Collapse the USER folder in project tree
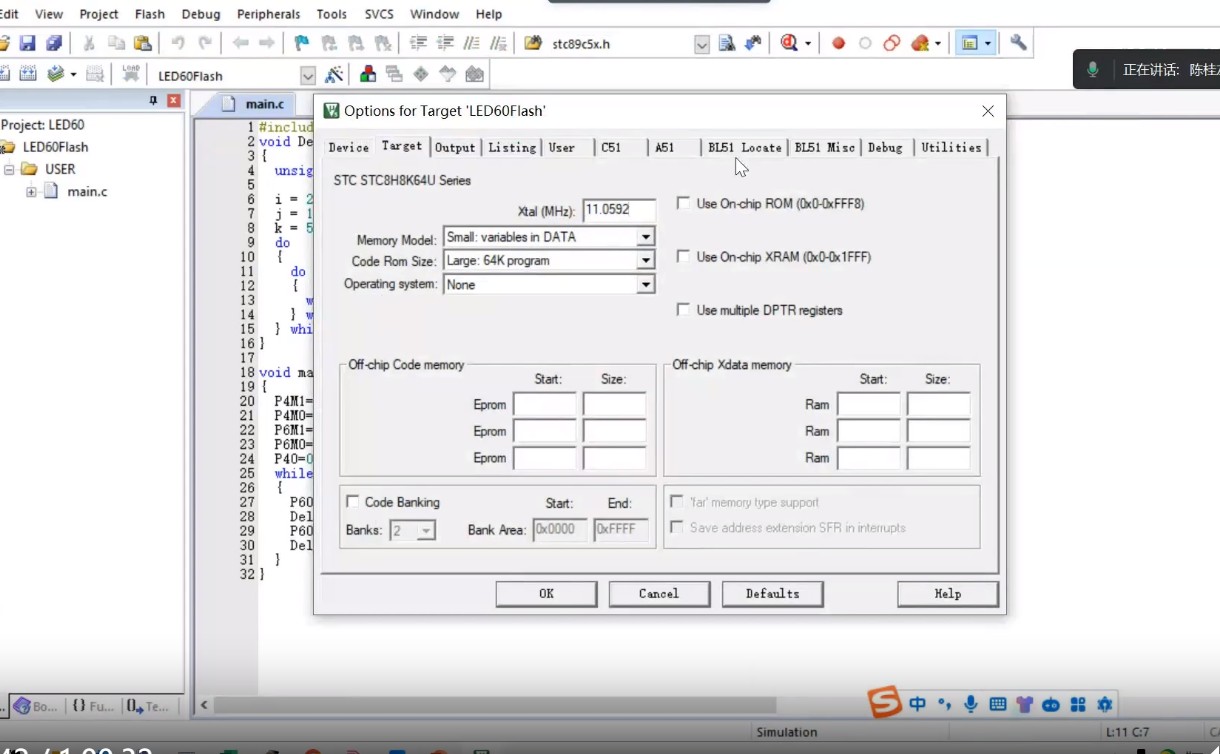1220x754 pixels. pos(9,169)
